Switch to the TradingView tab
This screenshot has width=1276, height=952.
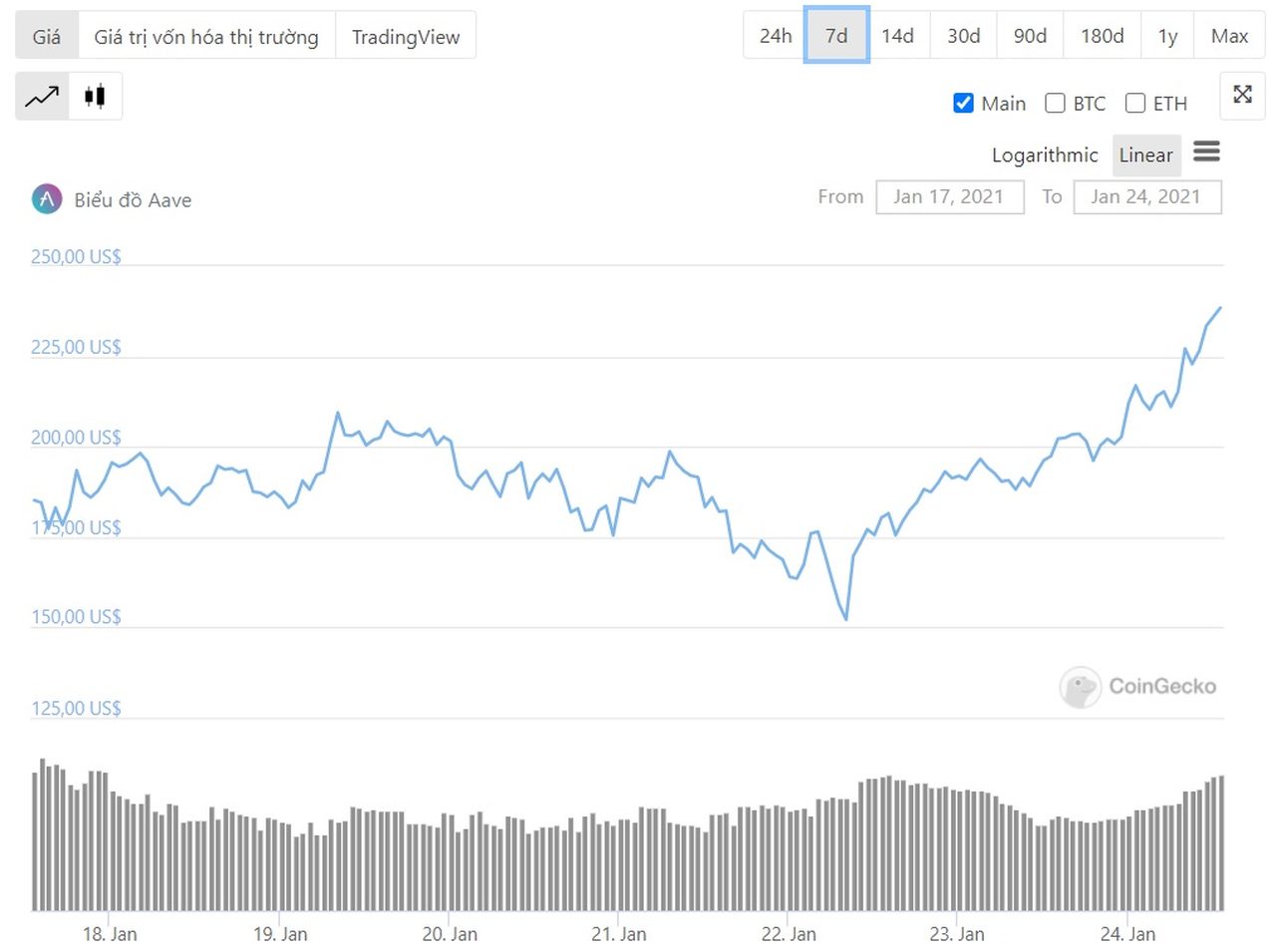[406, 36]
